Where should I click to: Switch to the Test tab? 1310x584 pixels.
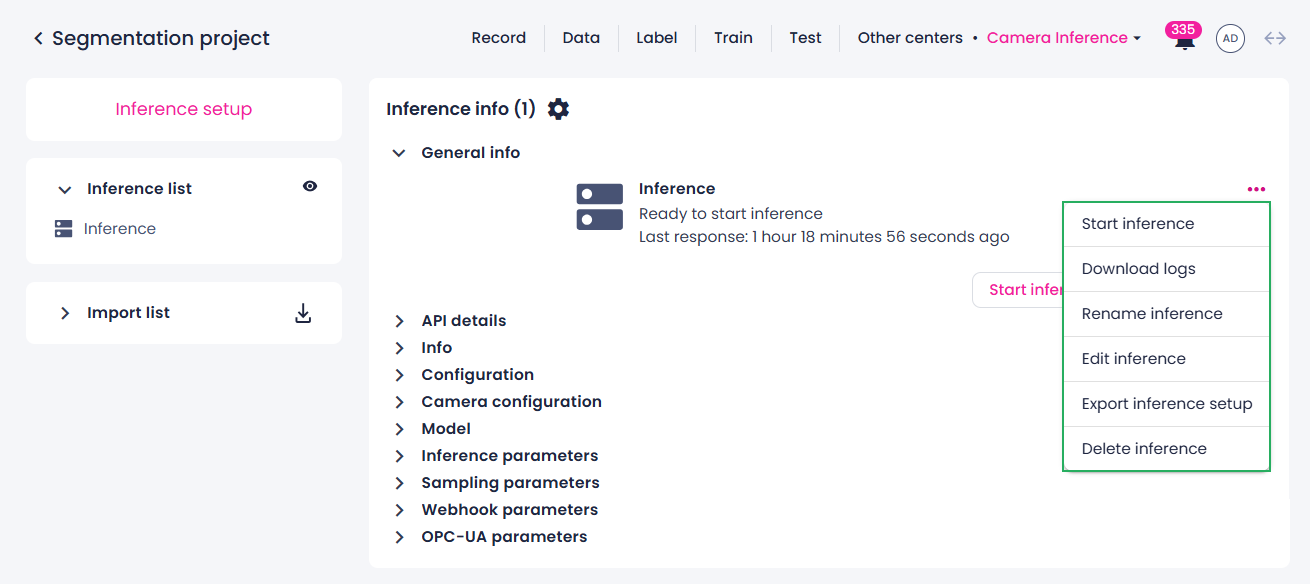[805, 38]
